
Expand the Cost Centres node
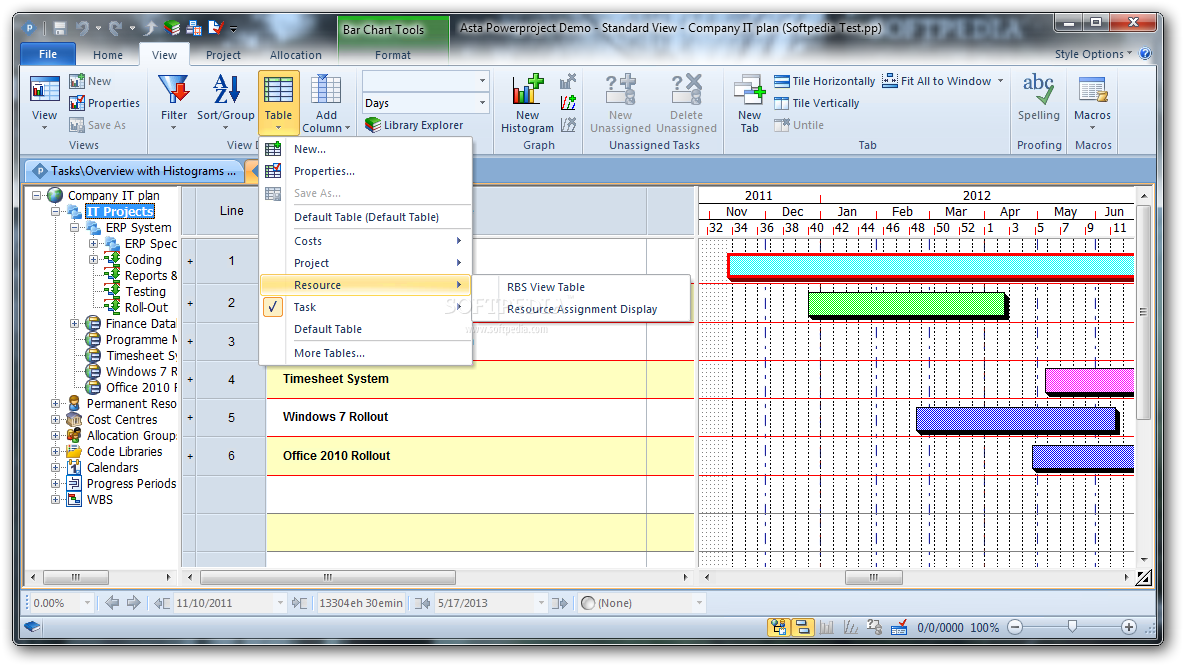point(55,419)
